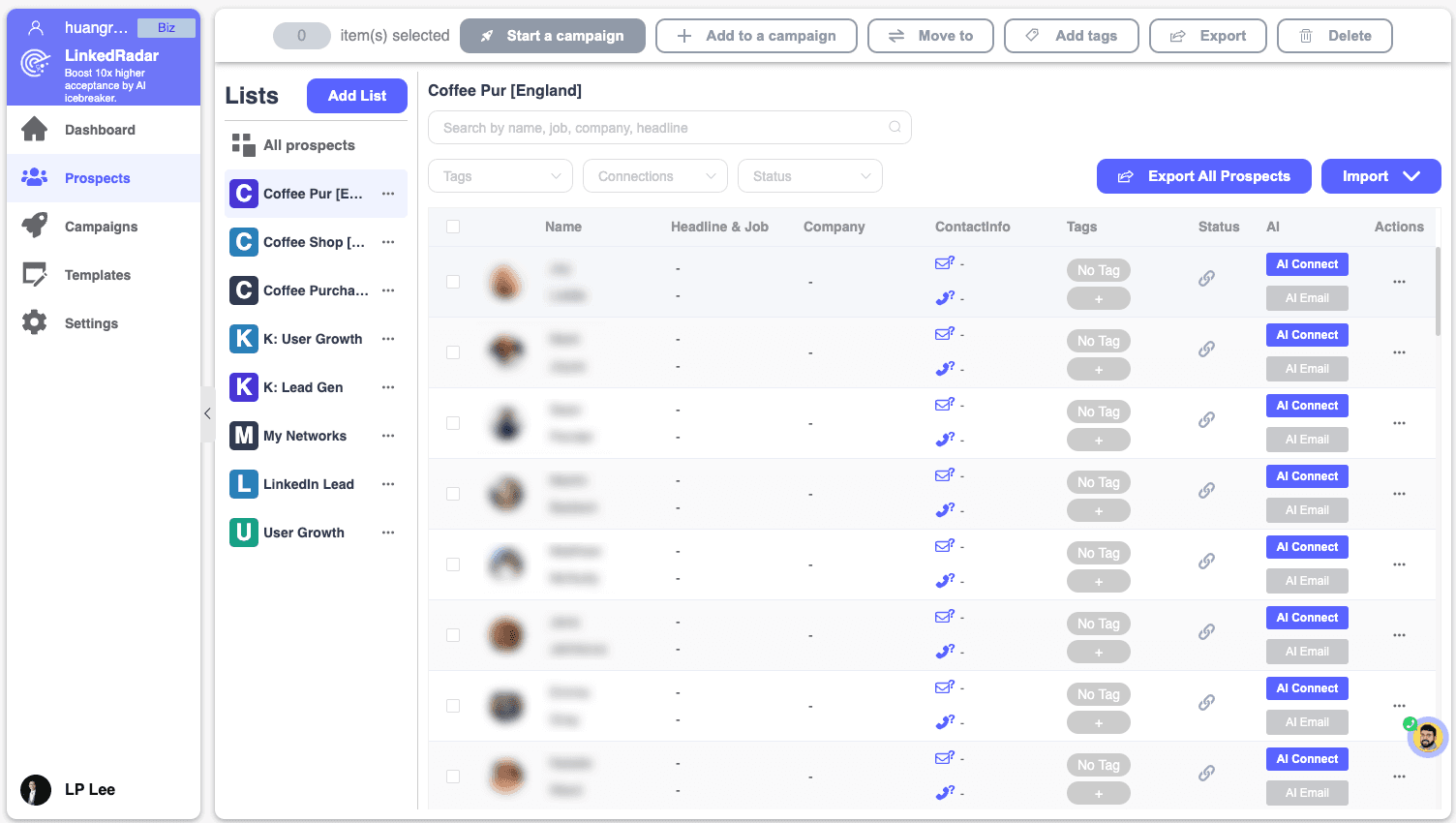The width and height of the screenshot is (1456, 823).
Task: Open the Settings gear icon
Action: pyautogui.click(x=35, y=322)
